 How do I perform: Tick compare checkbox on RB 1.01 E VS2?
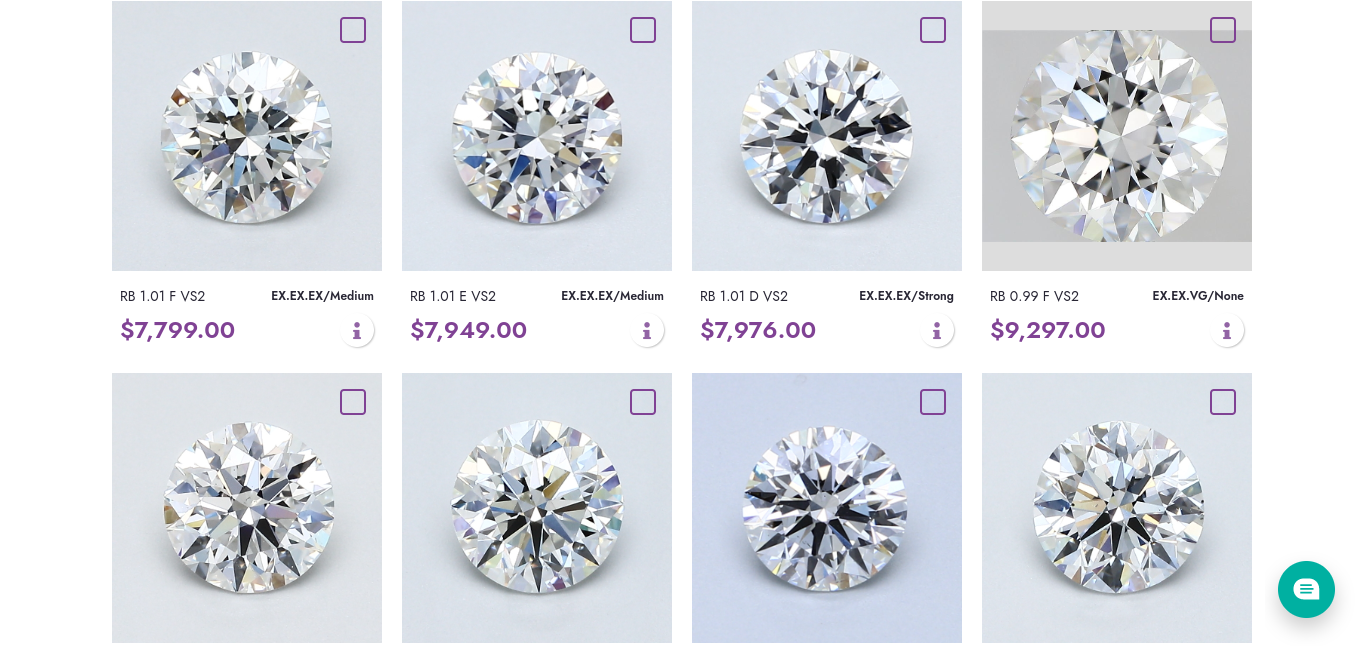[643, 30]
